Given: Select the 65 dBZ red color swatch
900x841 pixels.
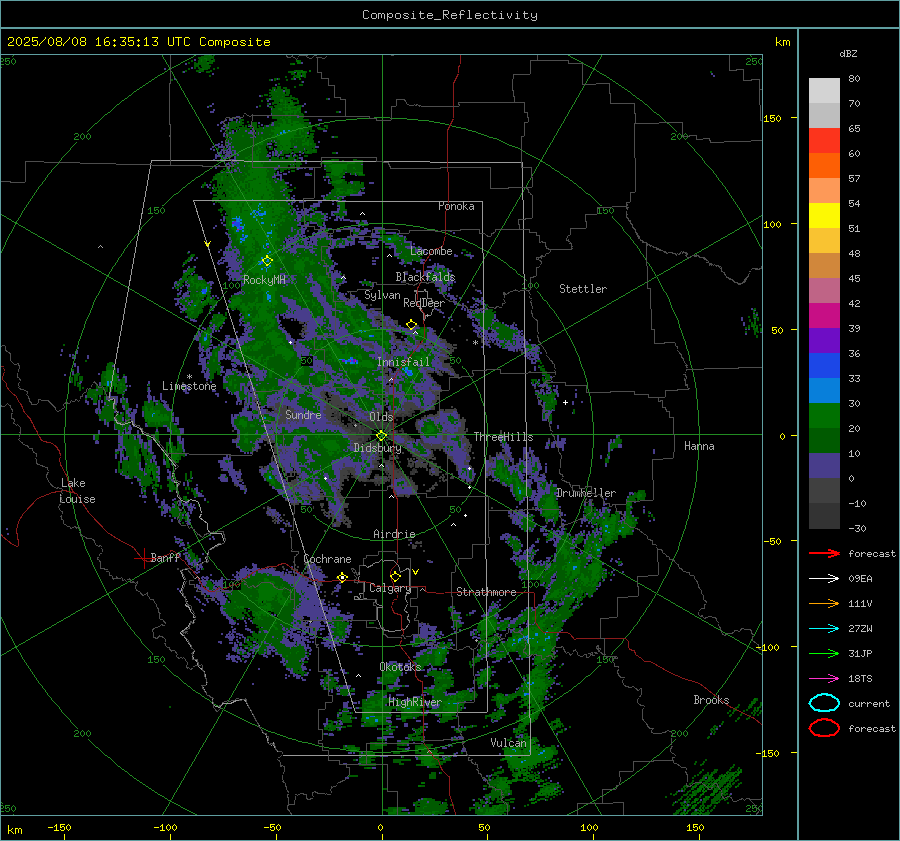Looking at the screenshot, I should coord(824,140).
